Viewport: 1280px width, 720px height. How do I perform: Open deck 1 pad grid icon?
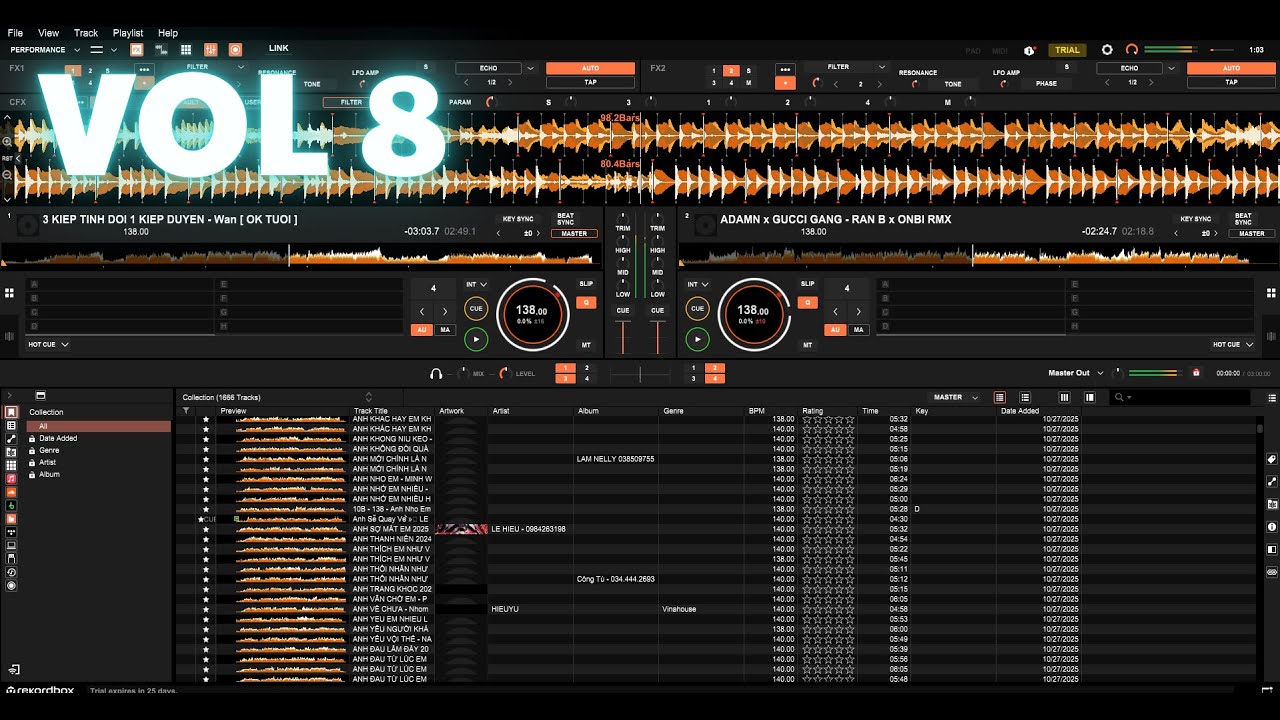[9, 293]
